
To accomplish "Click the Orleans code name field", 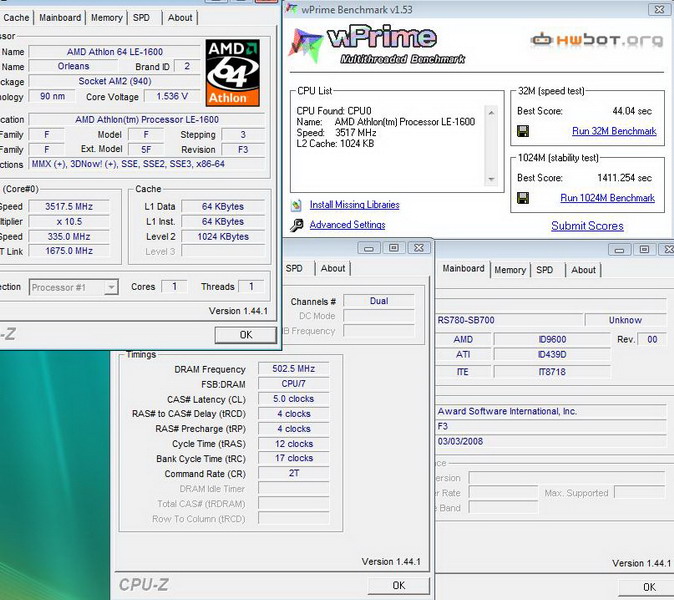I will click(x=73, y=66).
